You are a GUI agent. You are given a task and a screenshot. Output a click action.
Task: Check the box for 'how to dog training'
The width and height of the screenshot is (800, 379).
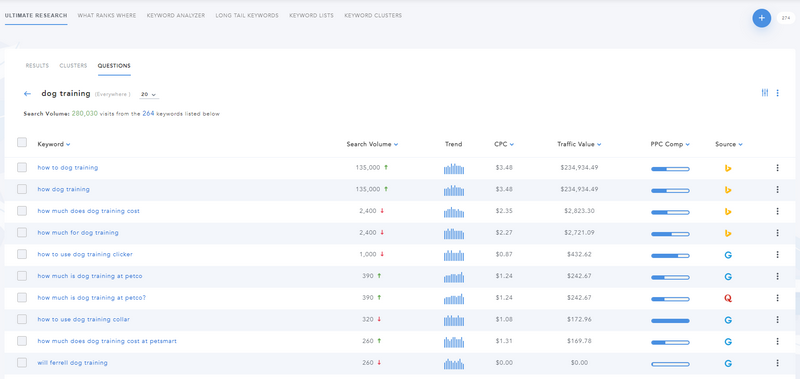pyautogui.click(x=22, y=167)
